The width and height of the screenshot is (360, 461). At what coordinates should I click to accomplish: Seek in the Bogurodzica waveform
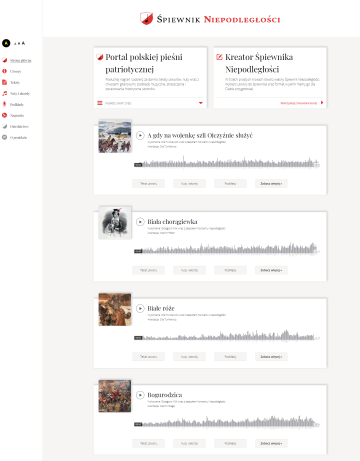[227, 422]
